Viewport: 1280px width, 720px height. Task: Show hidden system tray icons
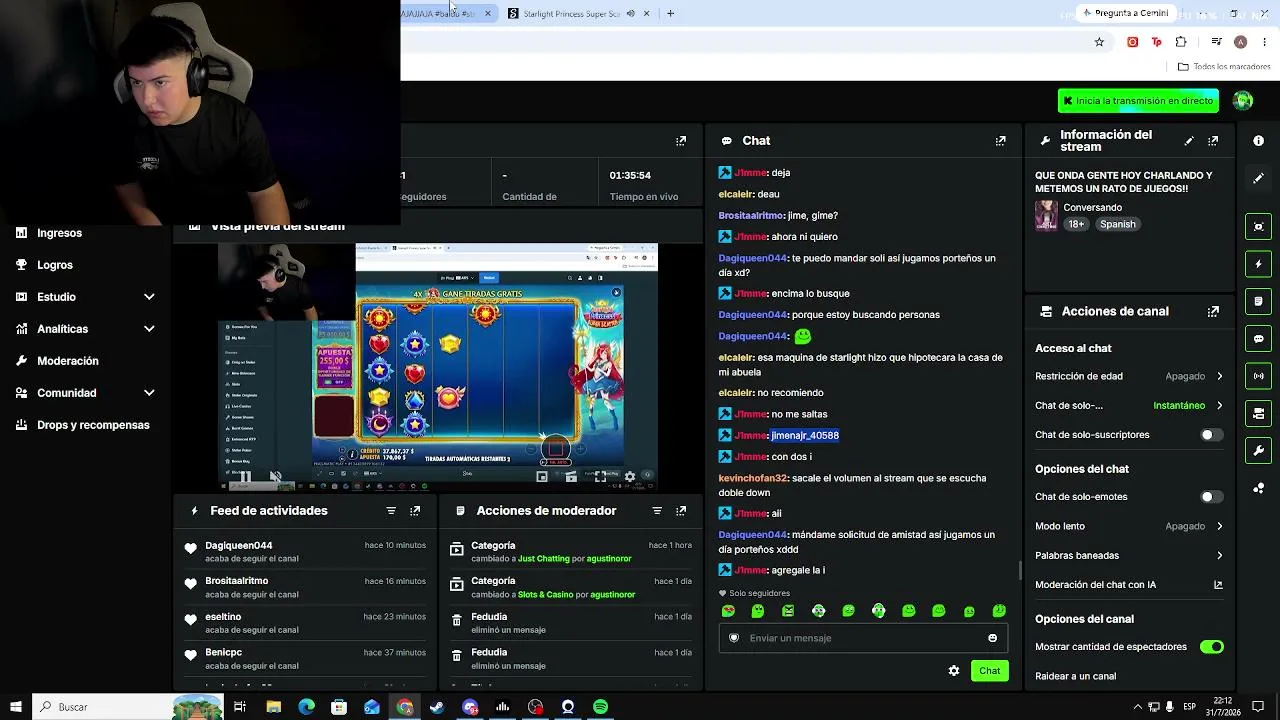1137,707
